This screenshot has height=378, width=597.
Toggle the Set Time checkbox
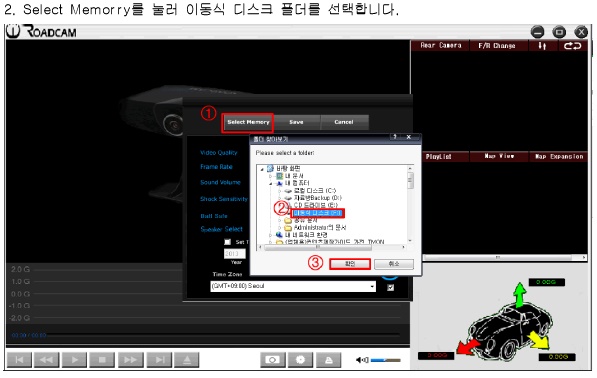click(x=228, y=242)
